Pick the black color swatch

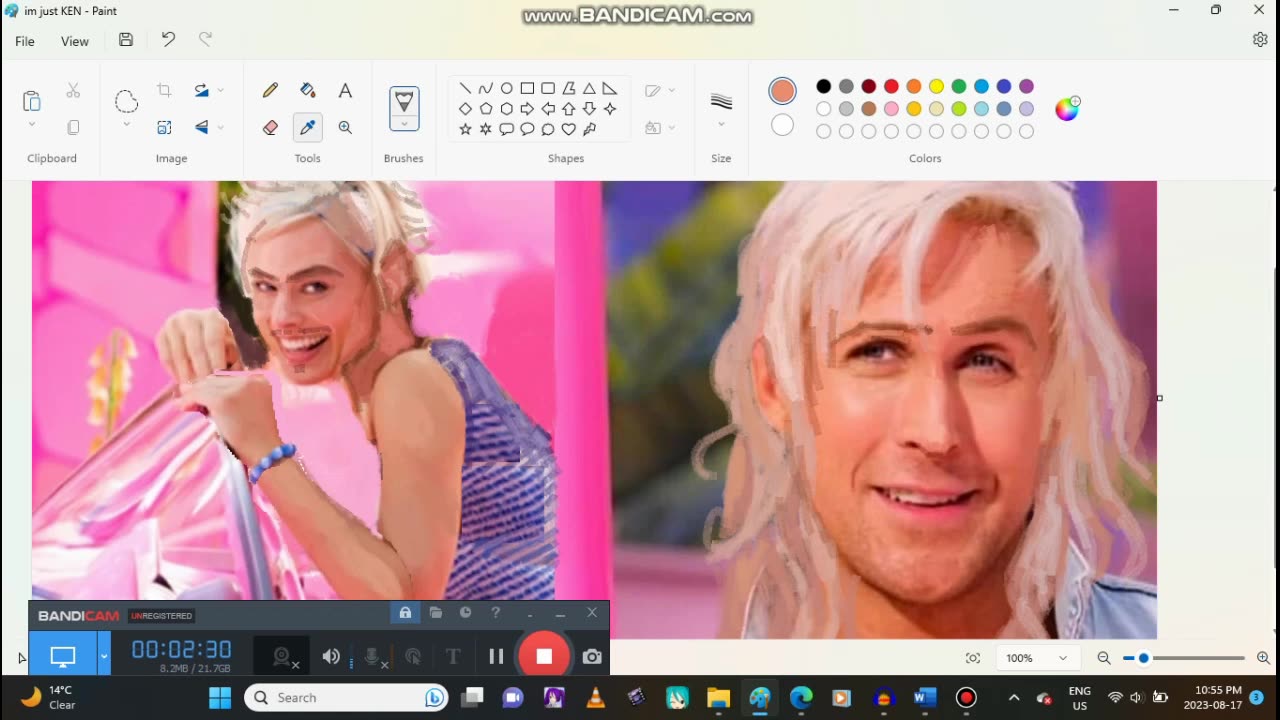pyautogui.click(x=824, y=87)
